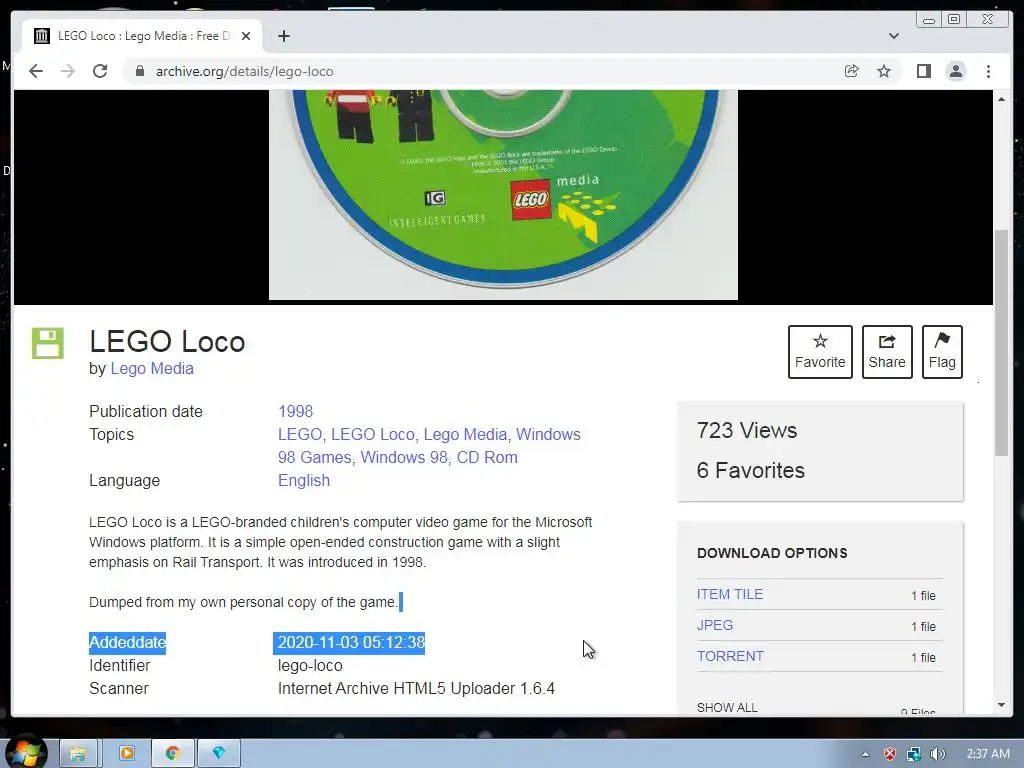Click the page scrollbar down arrow
Image resolution: width=1024 pixels, height=768 pixels.
coord(1001,705)
